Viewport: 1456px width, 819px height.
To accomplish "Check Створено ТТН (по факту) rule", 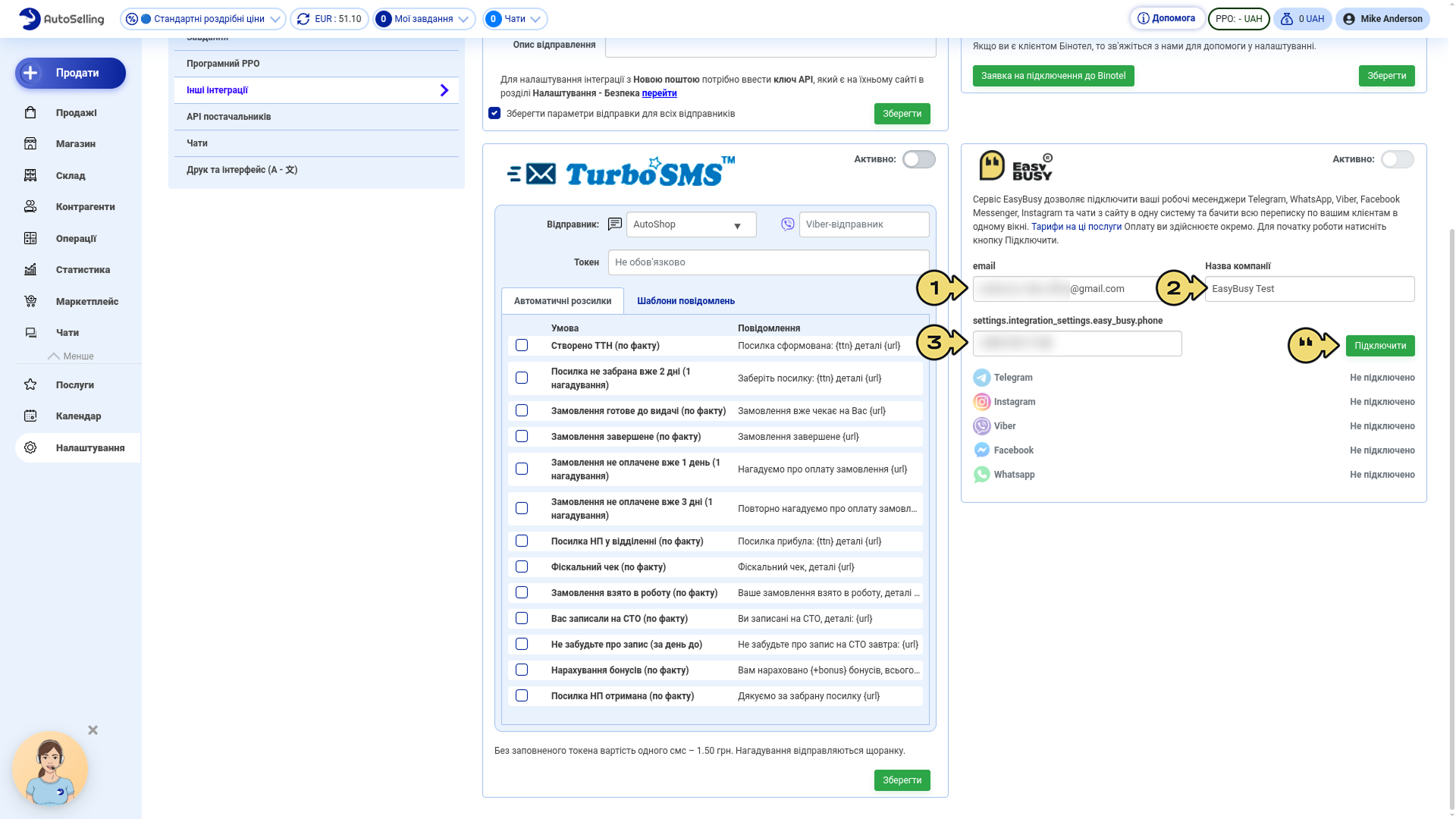I will 522,346.
